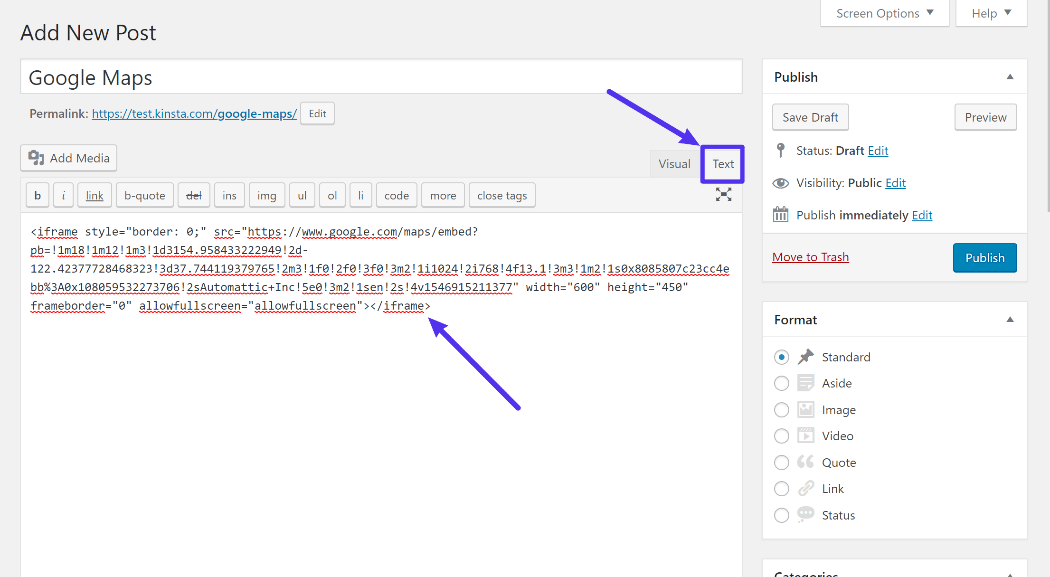Screen dimensions: 1050x577
Task: Apply bold with the b toolbar button
Action: [x=36, y=195]
